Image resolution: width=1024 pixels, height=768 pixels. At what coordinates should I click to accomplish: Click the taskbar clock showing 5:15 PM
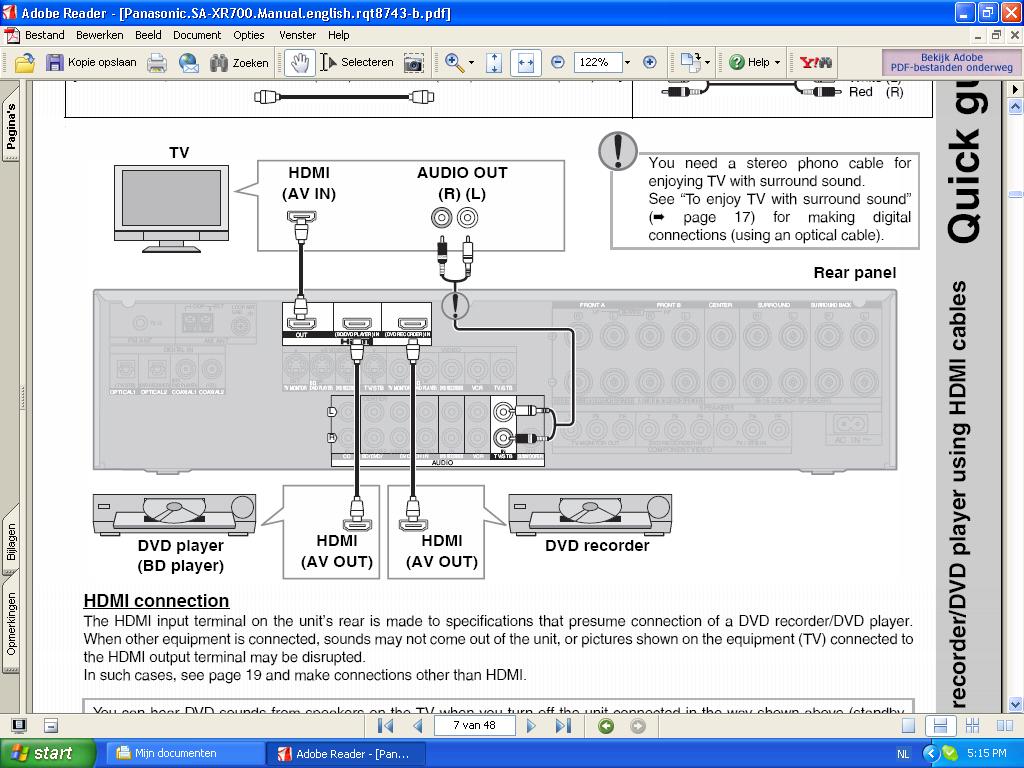click(987, 754)
